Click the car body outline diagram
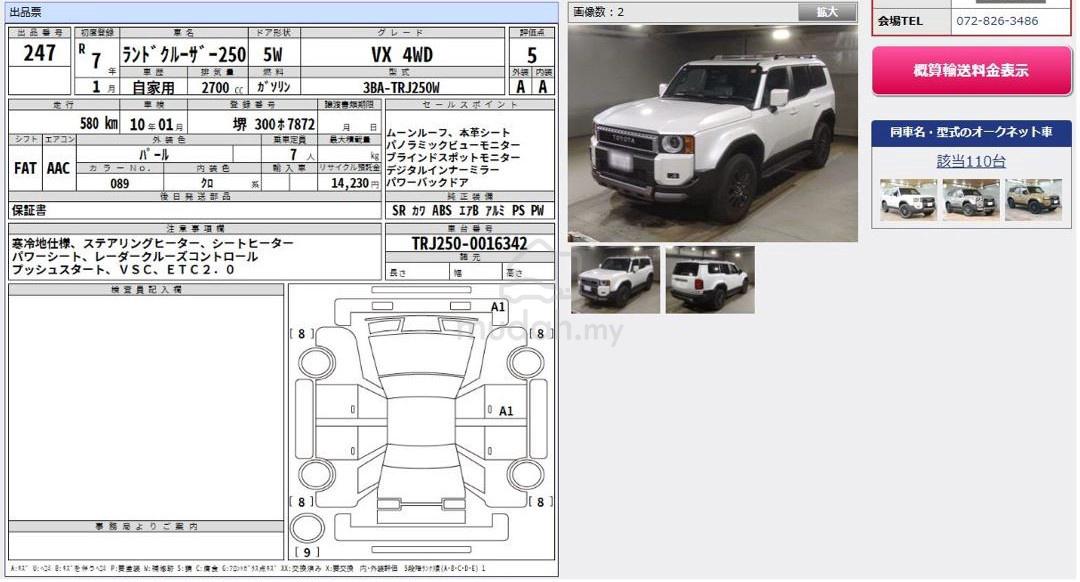 (421, 422)
